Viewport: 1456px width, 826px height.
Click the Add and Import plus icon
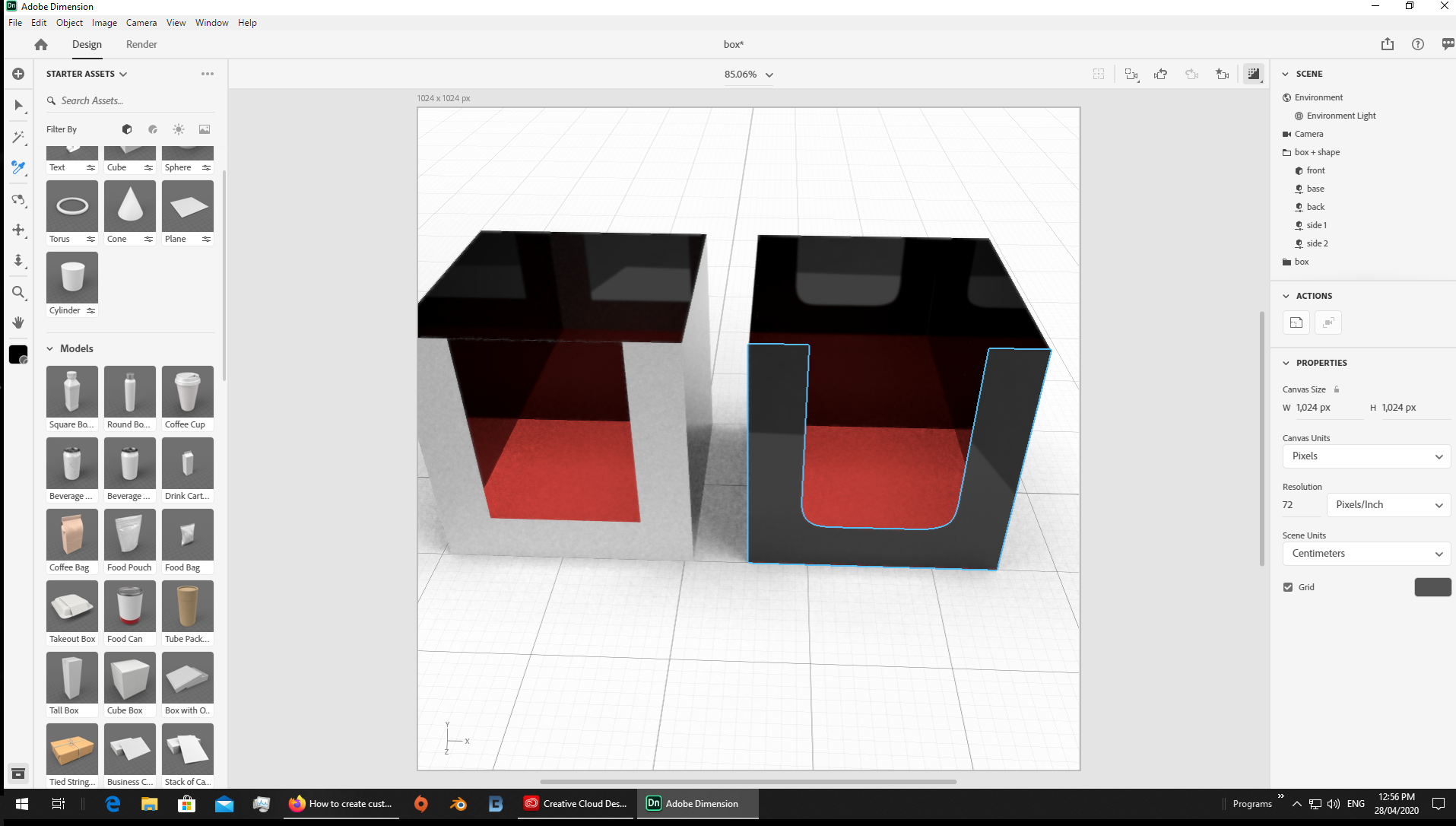18,74
